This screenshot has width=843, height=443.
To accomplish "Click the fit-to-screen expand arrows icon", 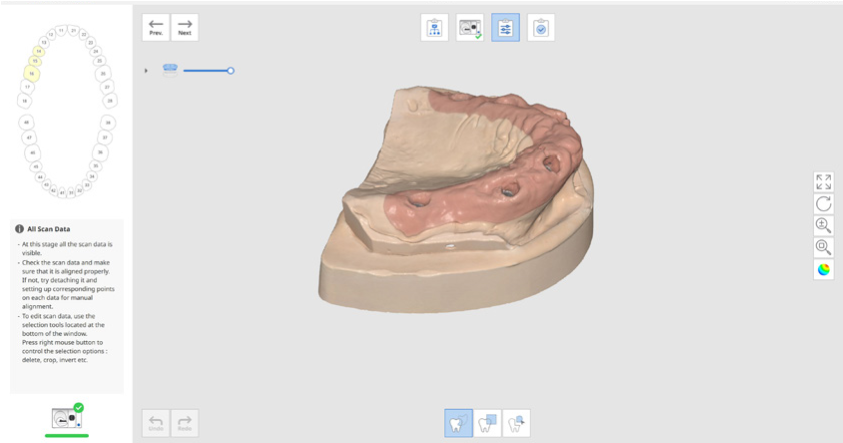I will click(x=824, y=182).
